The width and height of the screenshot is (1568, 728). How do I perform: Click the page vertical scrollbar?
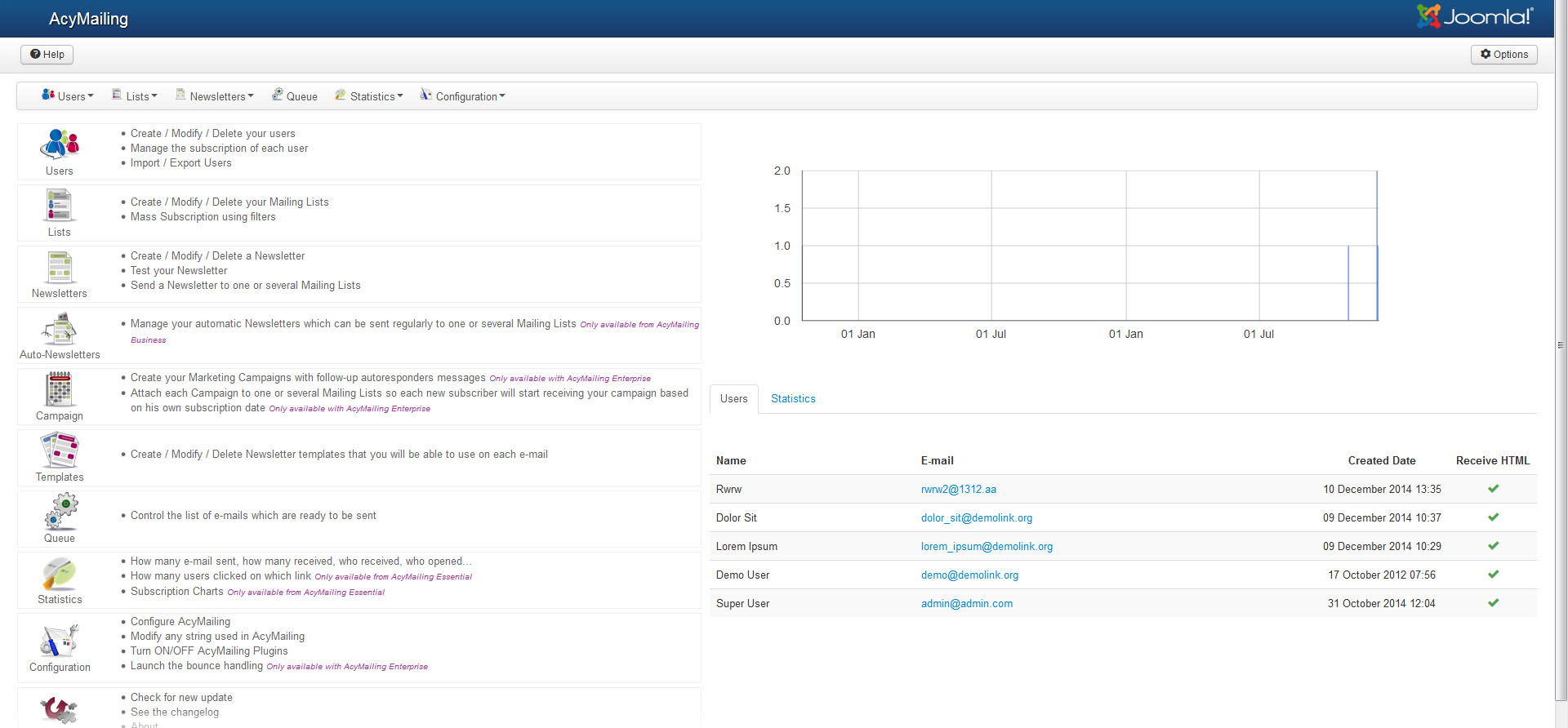click(x=1561, y=351)
